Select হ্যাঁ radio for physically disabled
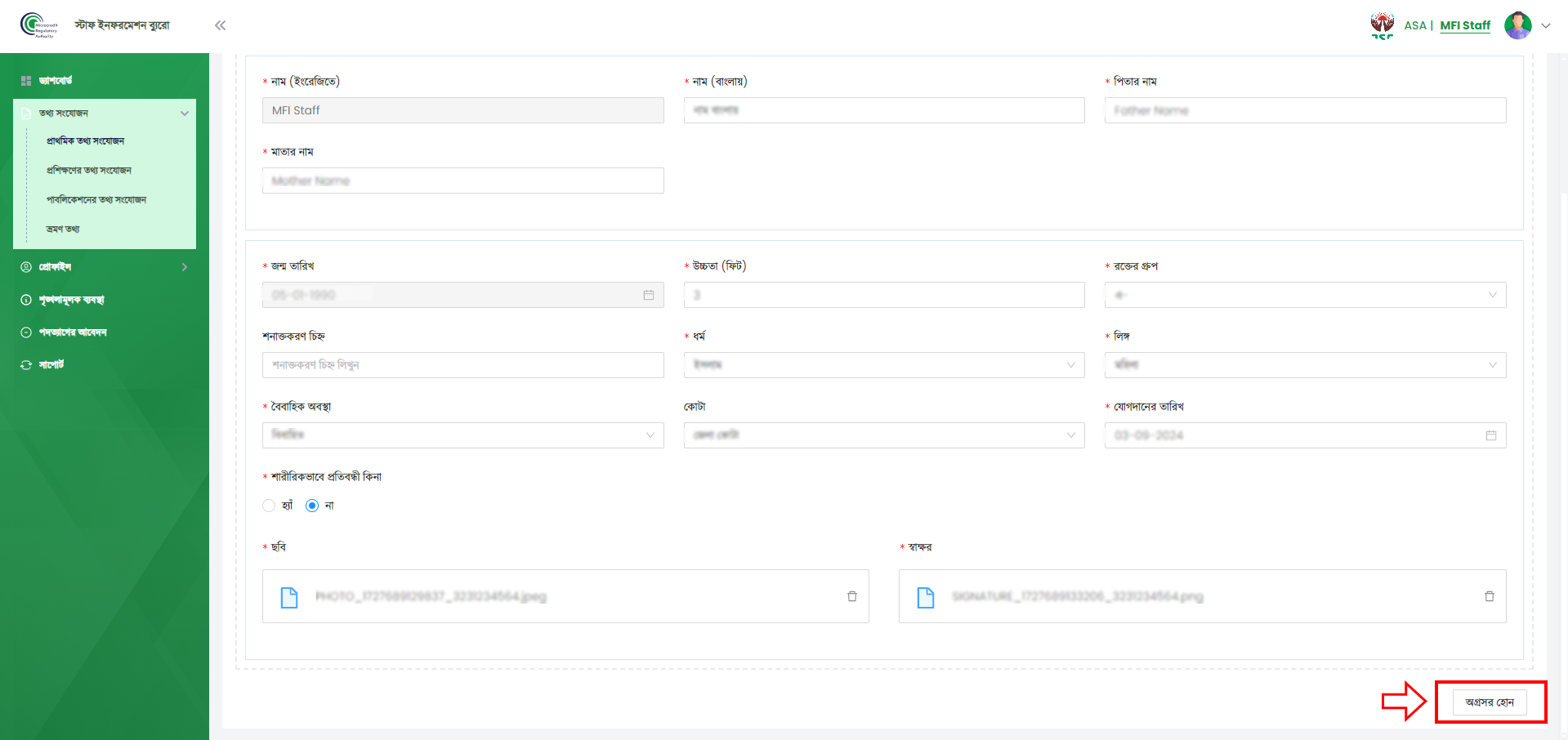This screenshot has width=1568, height=740. pos(269,506)
